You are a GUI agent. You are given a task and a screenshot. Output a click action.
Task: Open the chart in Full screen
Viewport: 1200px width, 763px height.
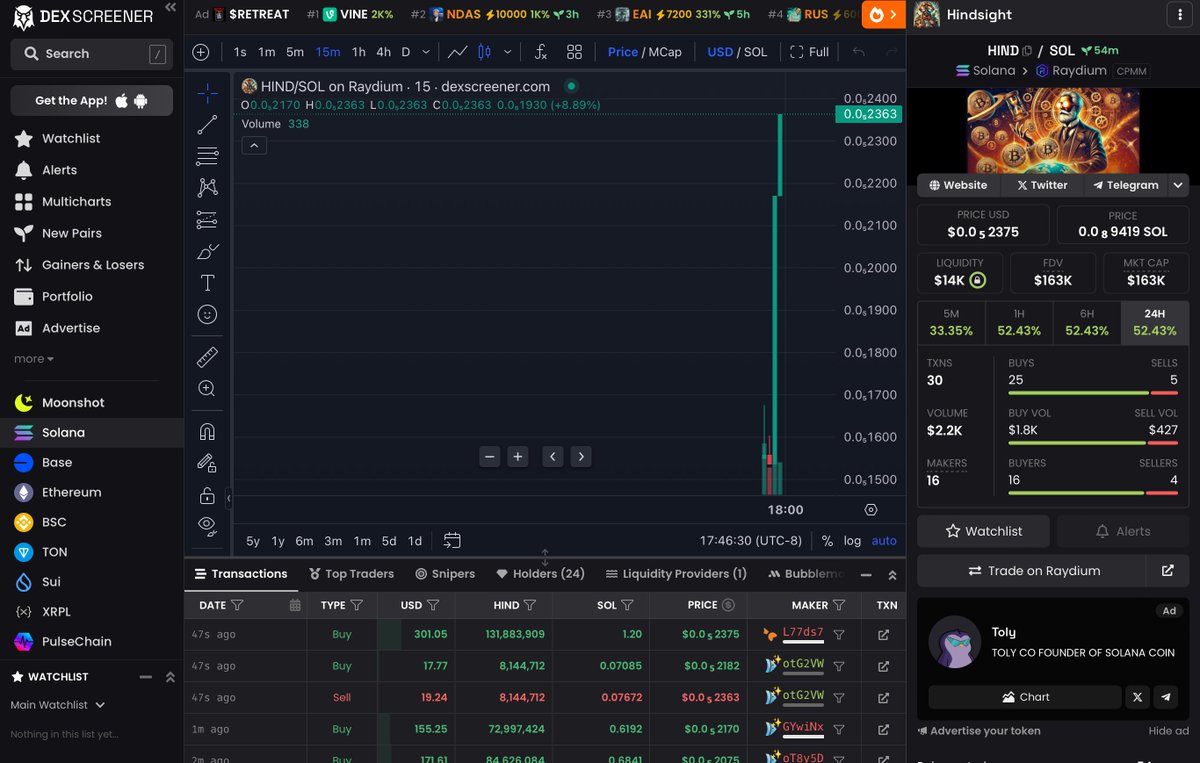(x=810, y=52)
